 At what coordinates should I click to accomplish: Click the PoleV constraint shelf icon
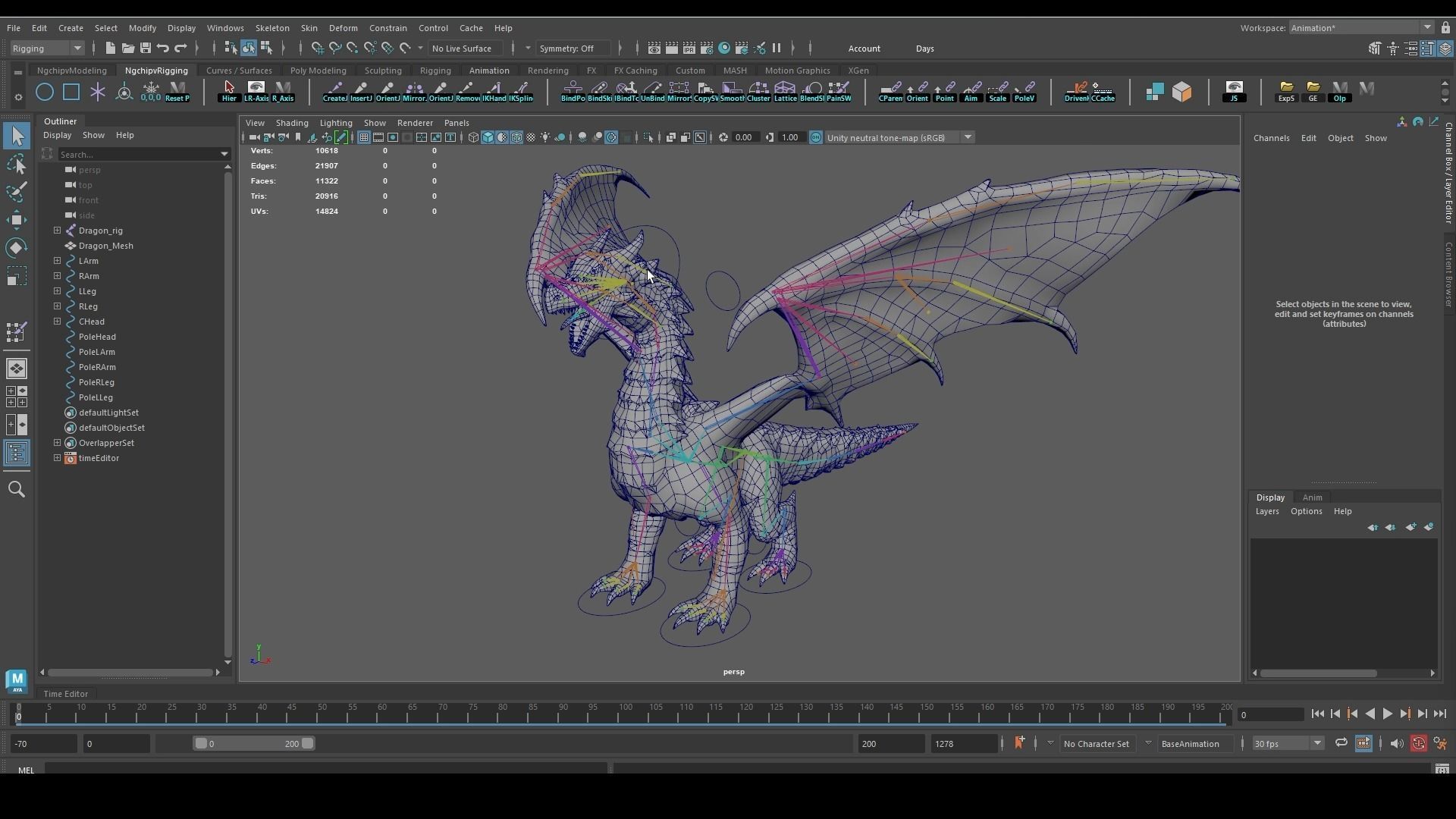tap(1024, 92)
